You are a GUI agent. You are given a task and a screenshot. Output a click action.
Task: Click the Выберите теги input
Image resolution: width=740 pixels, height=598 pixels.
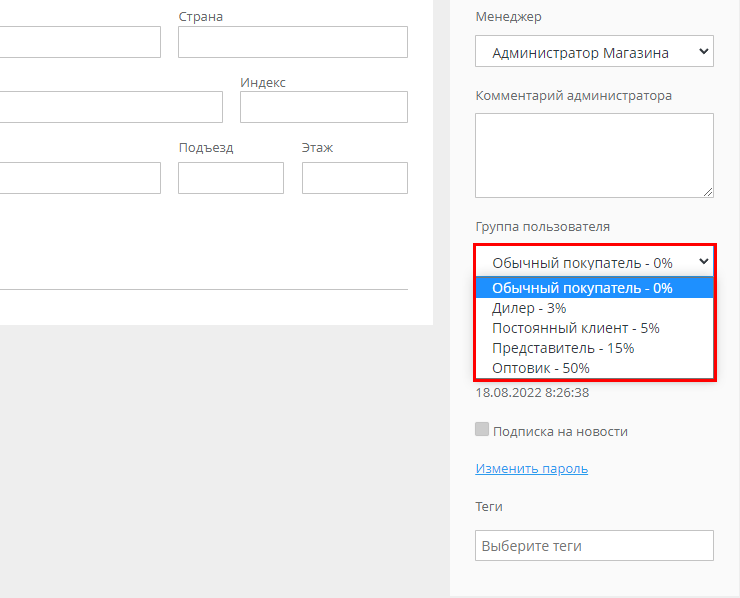594,546
